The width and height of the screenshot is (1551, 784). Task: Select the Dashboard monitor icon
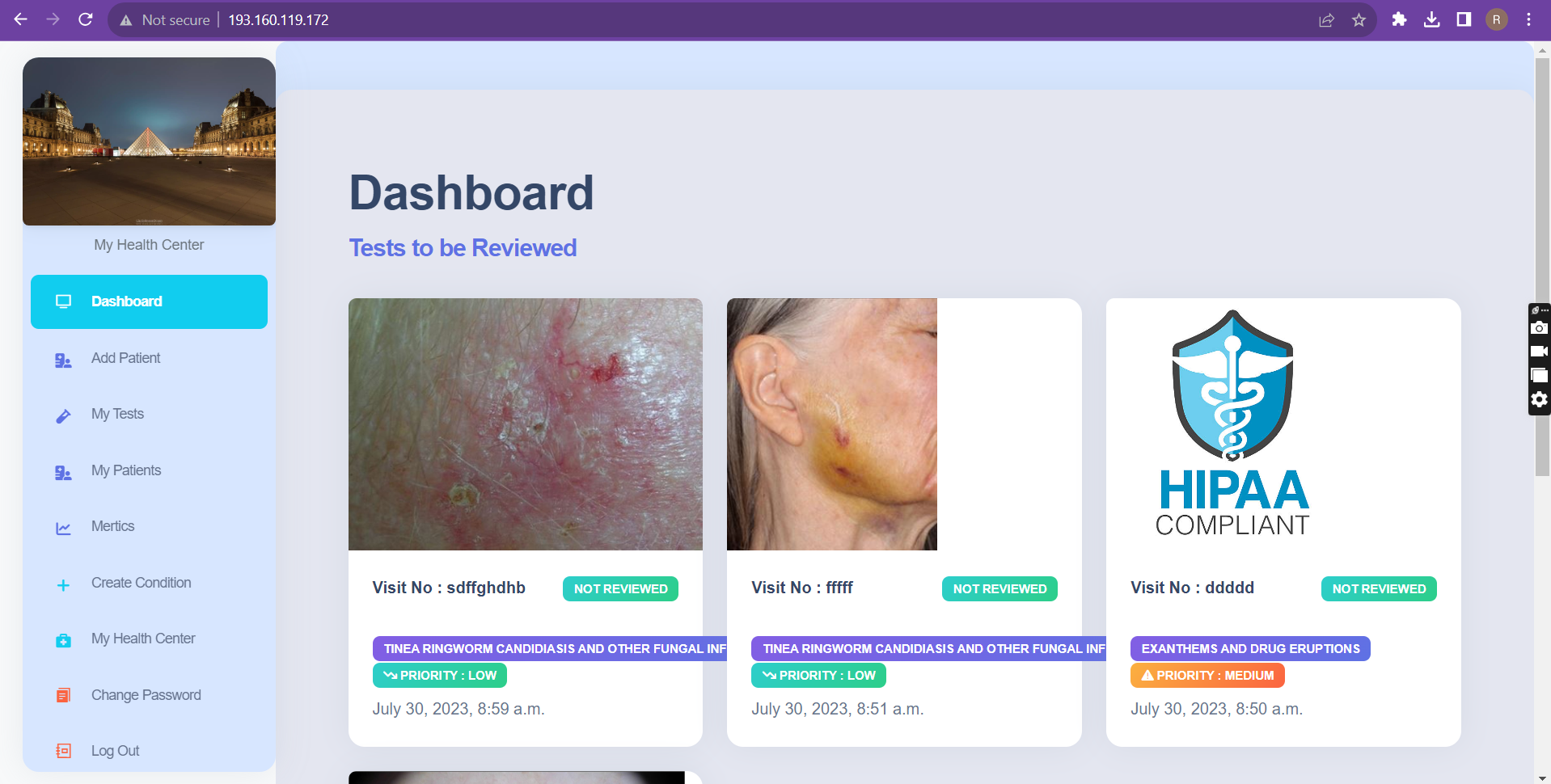point(63,300)
